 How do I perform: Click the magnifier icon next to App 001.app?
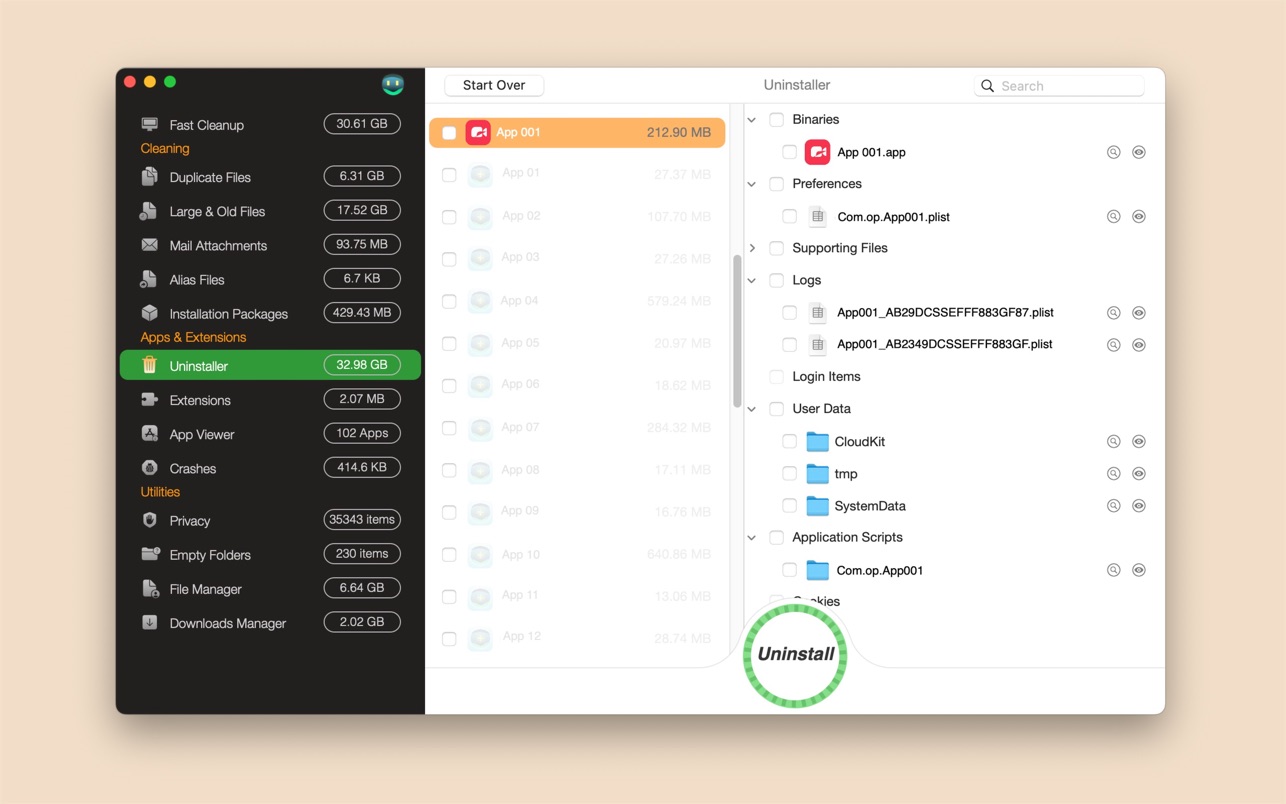pyautogui.click(x=1113, y=152)
